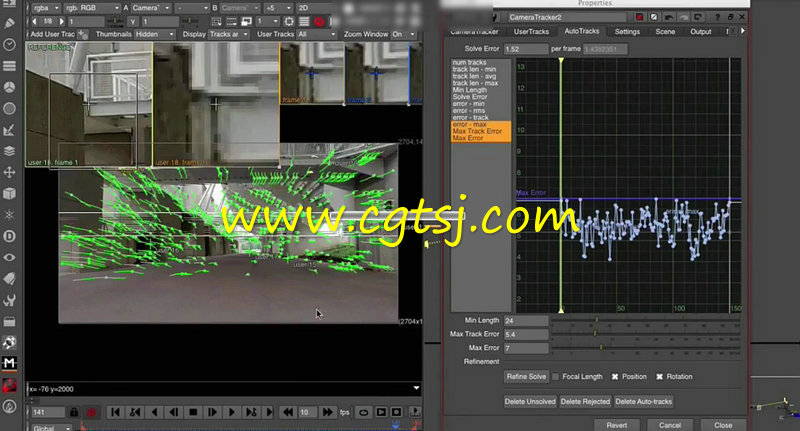The width and height of the screenshot is (800, 431).
Task: Open the Views nodes eye icon
Action: pyautogui.click(x=9, y=258)
